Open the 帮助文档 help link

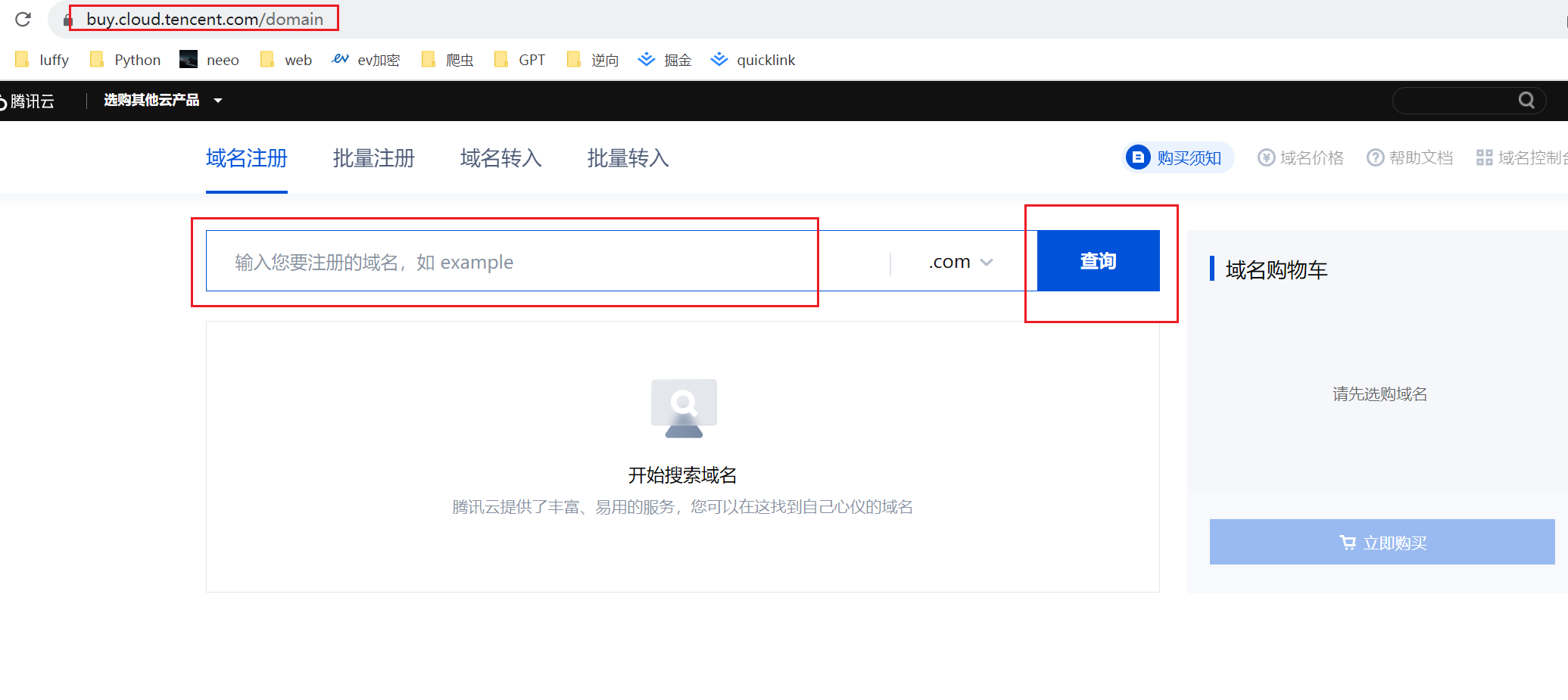[1410, 157]
